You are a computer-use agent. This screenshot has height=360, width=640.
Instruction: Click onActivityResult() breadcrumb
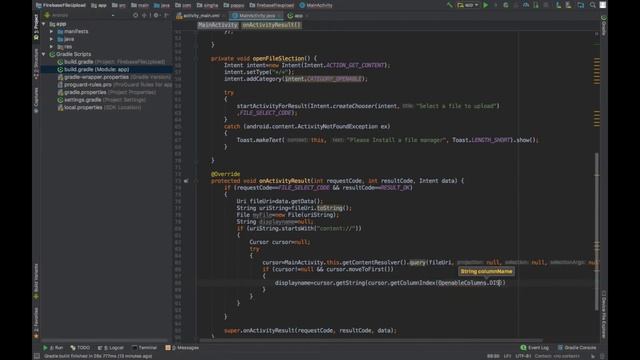(x=271, y=25)
